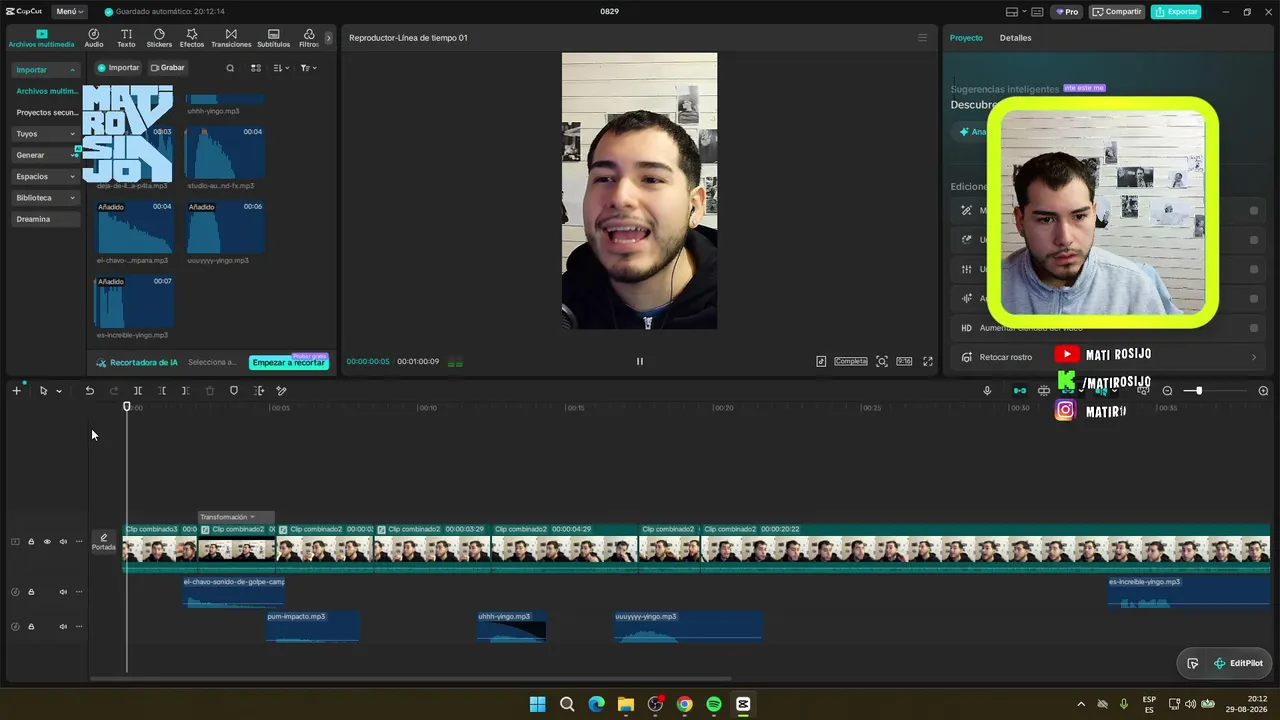Screen dimensions: 1280x720
Task: Hide the main video track
Action: pos(47,542)
